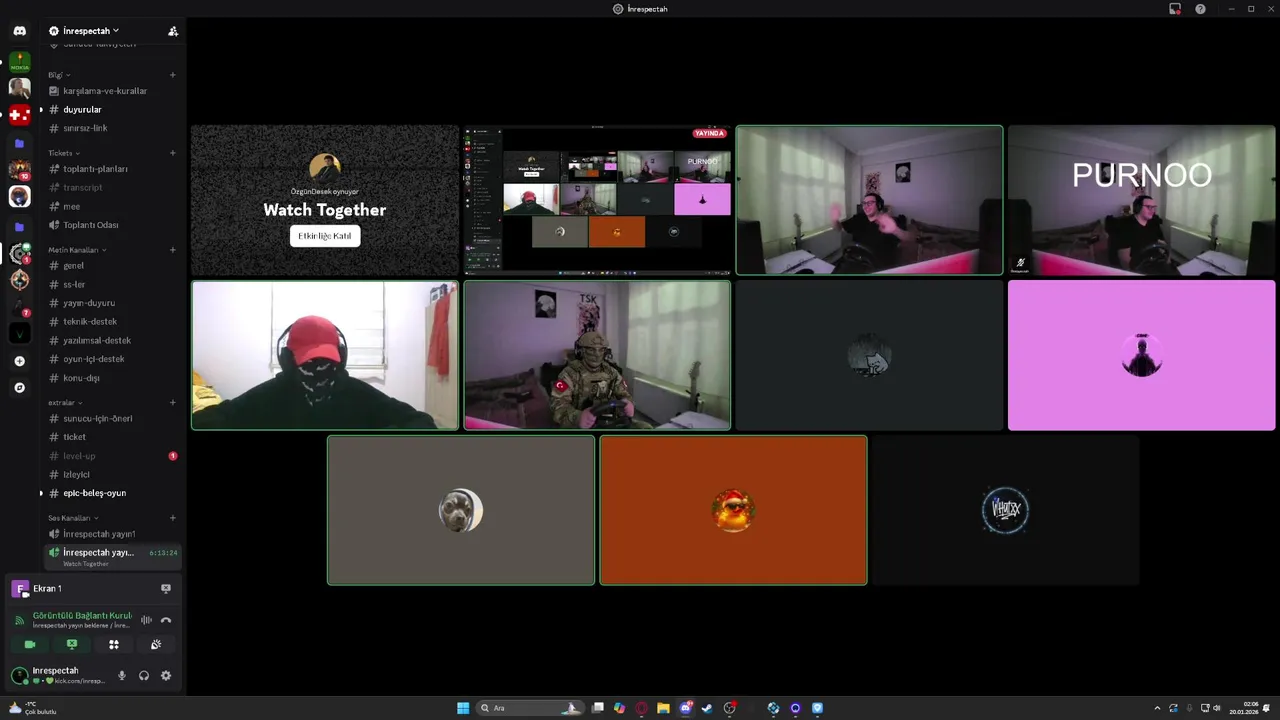Click the add a server plus icon
The image size is (1280, 720).
coord(19,361)
